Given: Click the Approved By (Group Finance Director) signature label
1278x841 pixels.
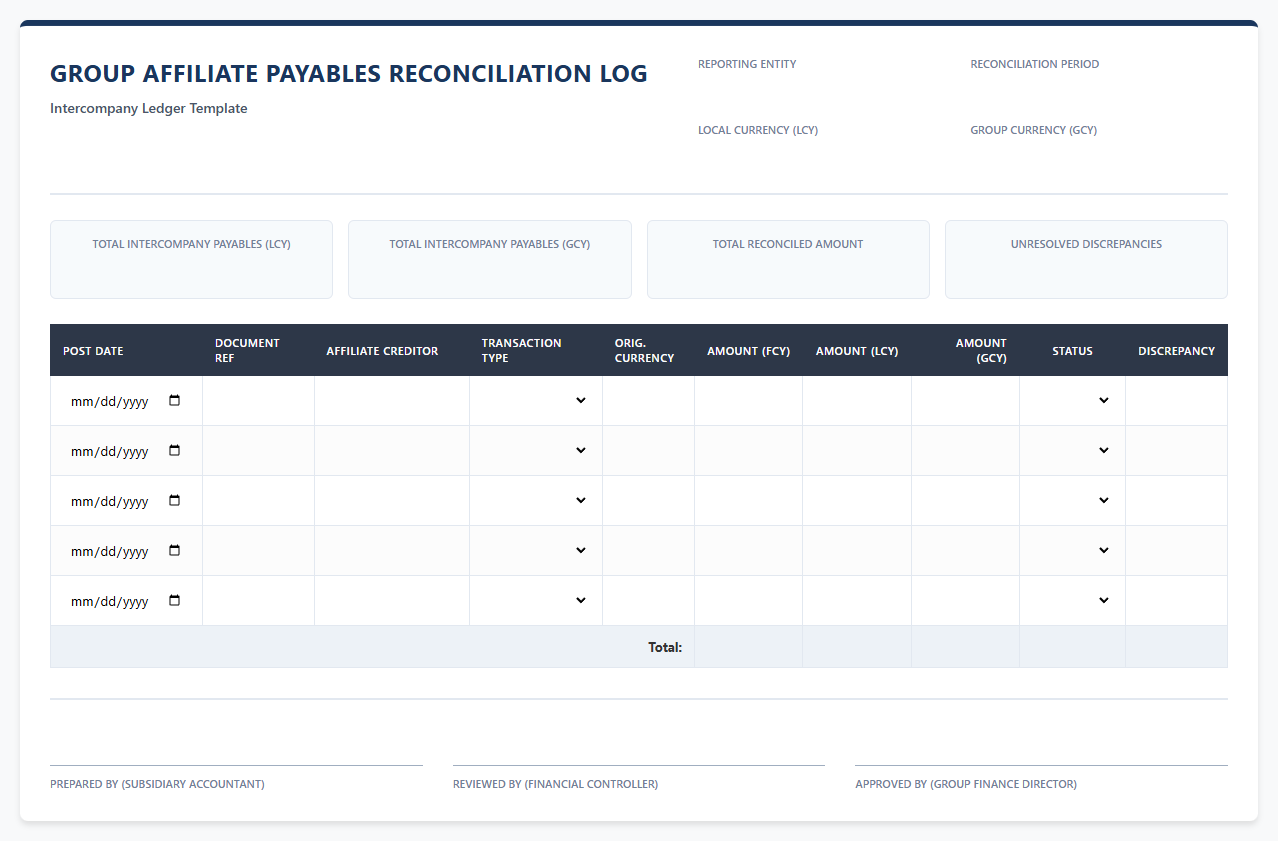Looking at the screenshot, I should tap(966, 784).
